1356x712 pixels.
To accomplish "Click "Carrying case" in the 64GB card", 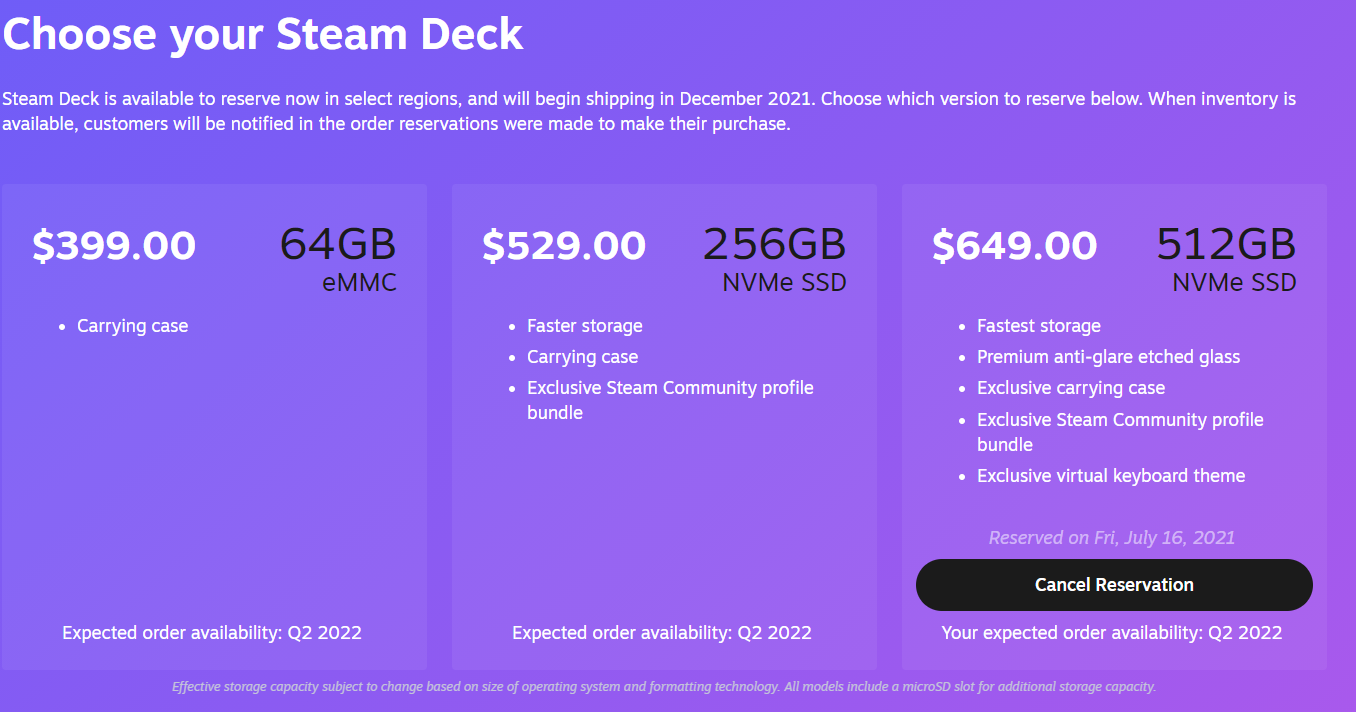I will [133, 326].
